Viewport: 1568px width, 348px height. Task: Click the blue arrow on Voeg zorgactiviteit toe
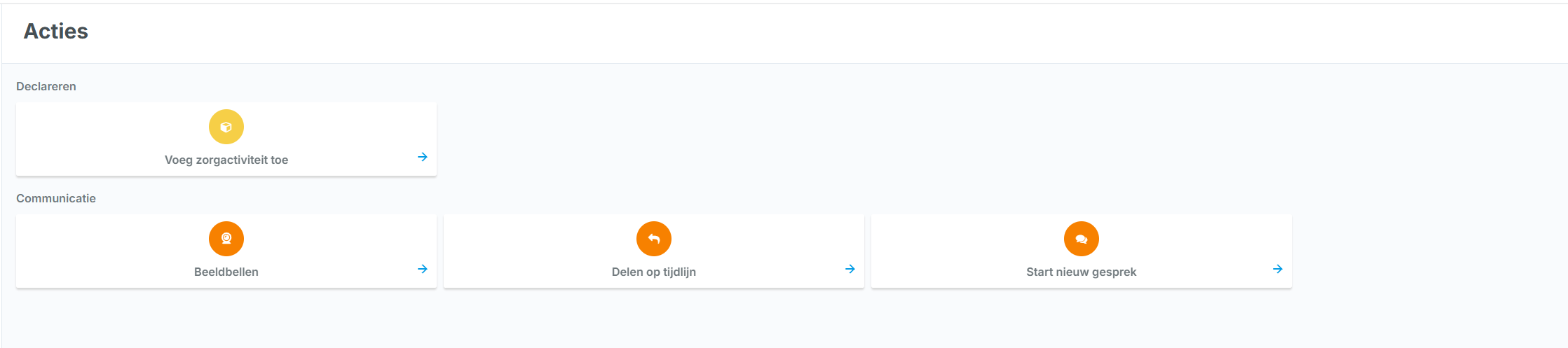click(x=423, y=157)
